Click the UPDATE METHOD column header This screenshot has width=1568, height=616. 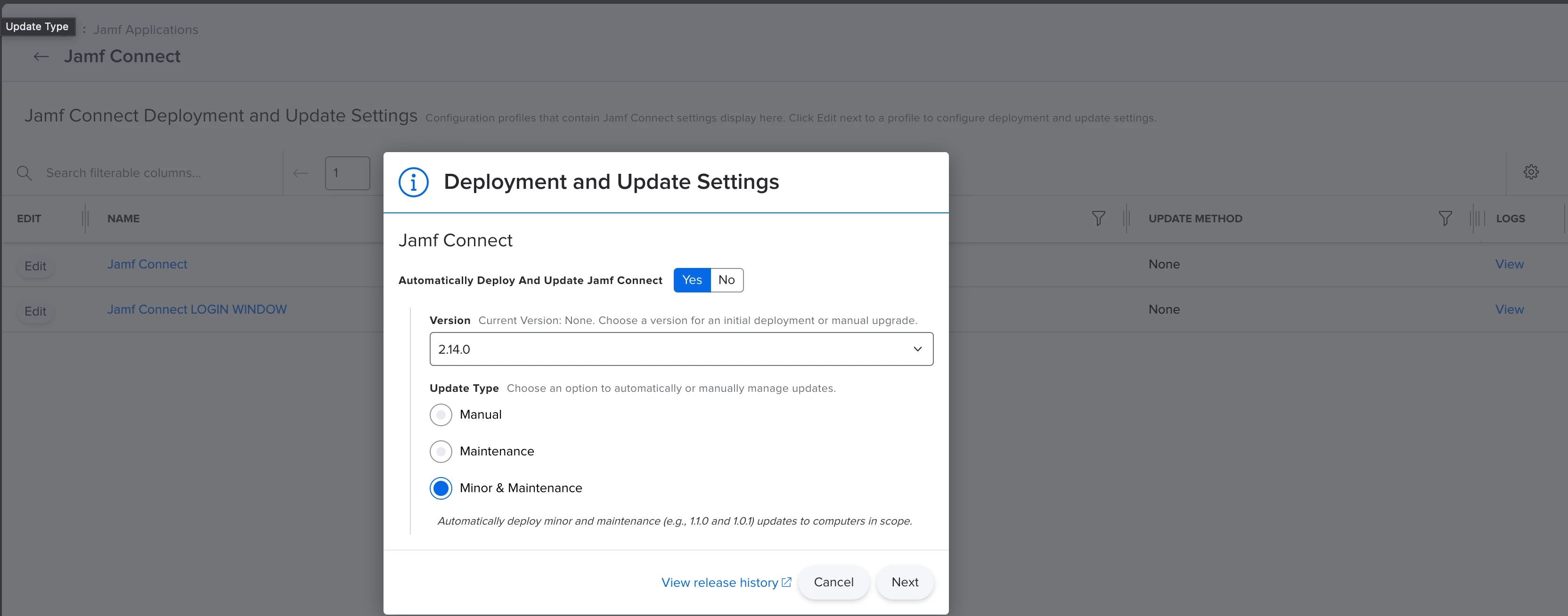click(1195, 219)
